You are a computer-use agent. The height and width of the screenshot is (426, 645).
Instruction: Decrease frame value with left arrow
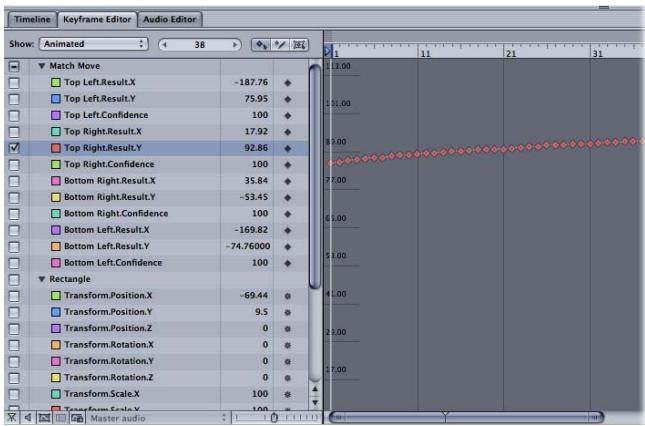pos(165,44)
